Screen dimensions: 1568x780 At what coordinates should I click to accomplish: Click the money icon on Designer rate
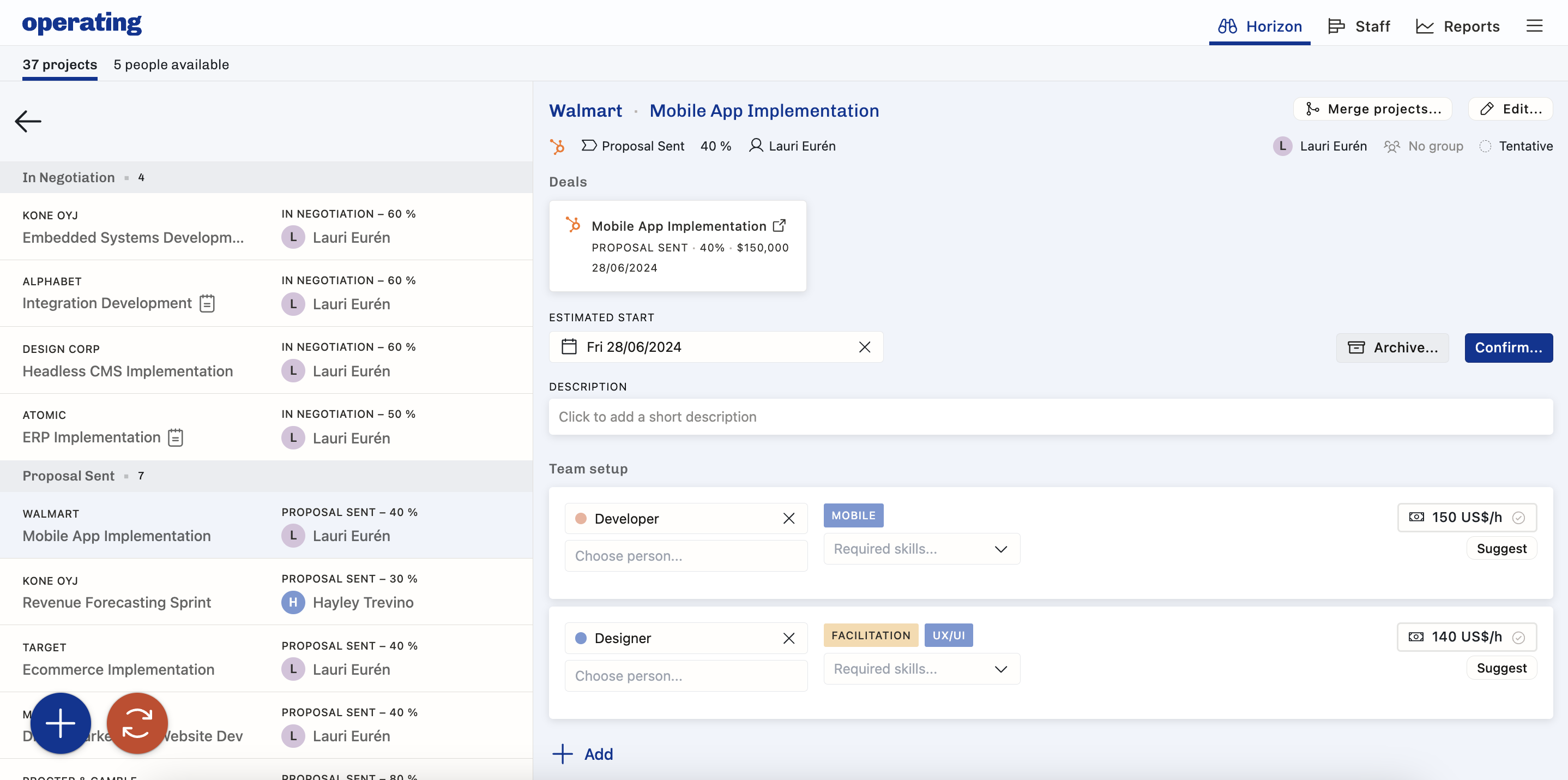[1416, 637]
